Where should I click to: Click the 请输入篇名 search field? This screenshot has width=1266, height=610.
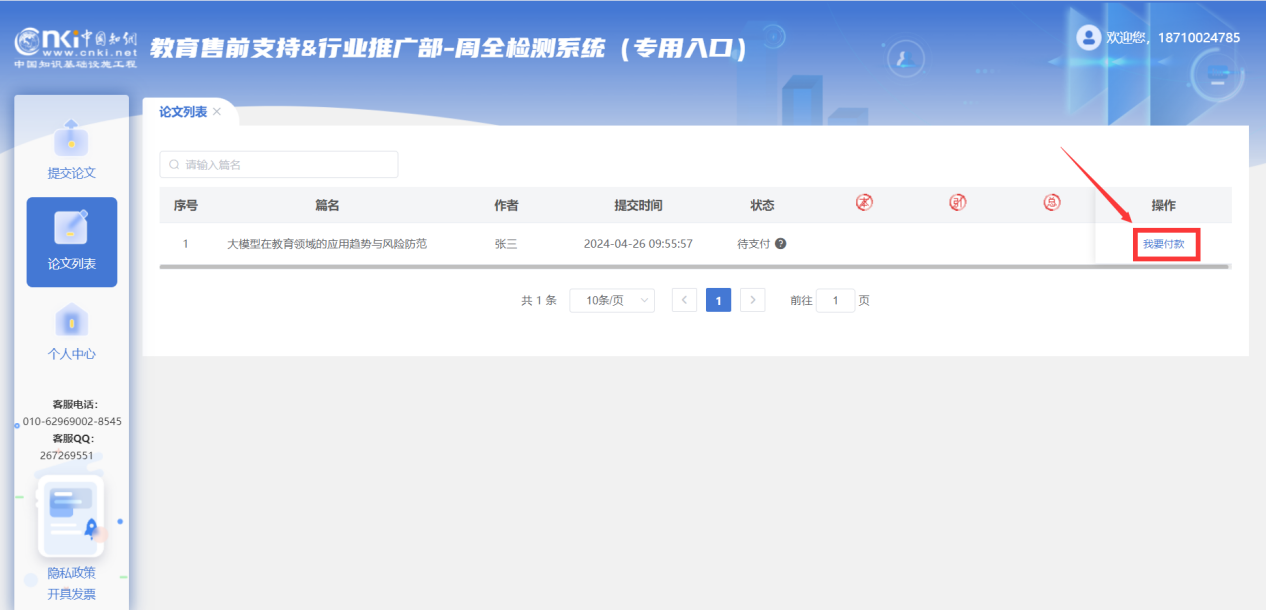click(x=279, y=164)
